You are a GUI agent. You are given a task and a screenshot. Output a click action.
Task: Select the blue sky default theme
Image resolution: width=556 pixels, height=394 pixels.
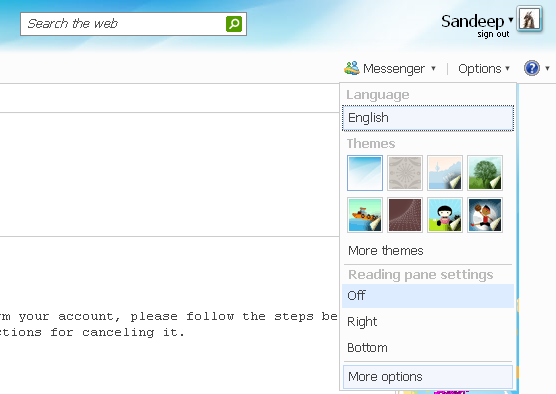[365, 173]
